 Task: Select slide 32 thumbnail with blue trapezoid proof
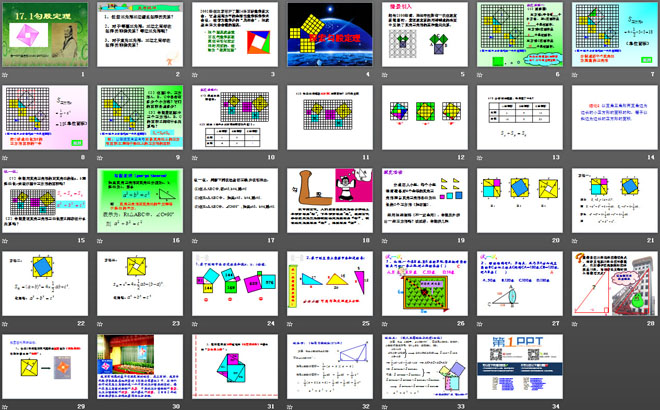tap(330, 367)
